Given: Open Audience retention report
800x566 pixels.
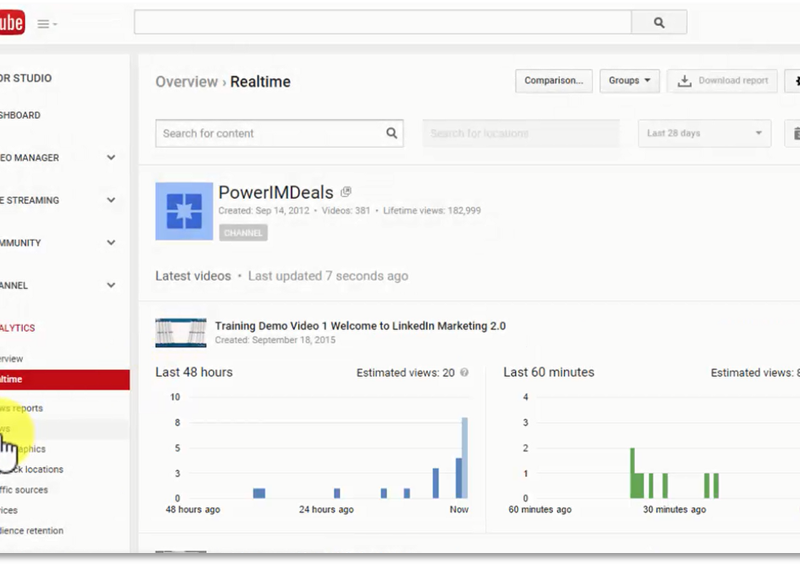Looking at the screenshot, I should [x=32, y=531].
